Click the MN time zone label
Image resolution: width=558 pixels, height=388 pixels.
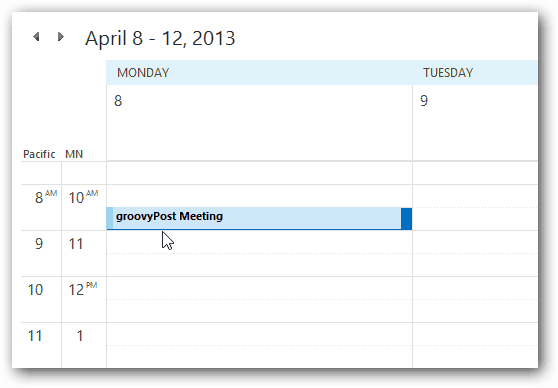click(74, 154)
